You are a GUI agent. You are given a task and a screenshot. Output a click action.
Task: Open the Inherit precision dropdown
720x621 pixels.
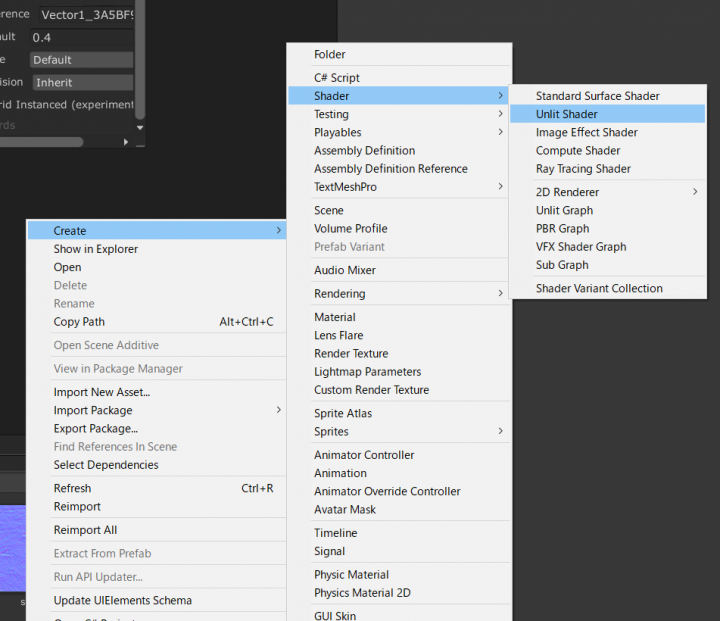tap(80, 82)
